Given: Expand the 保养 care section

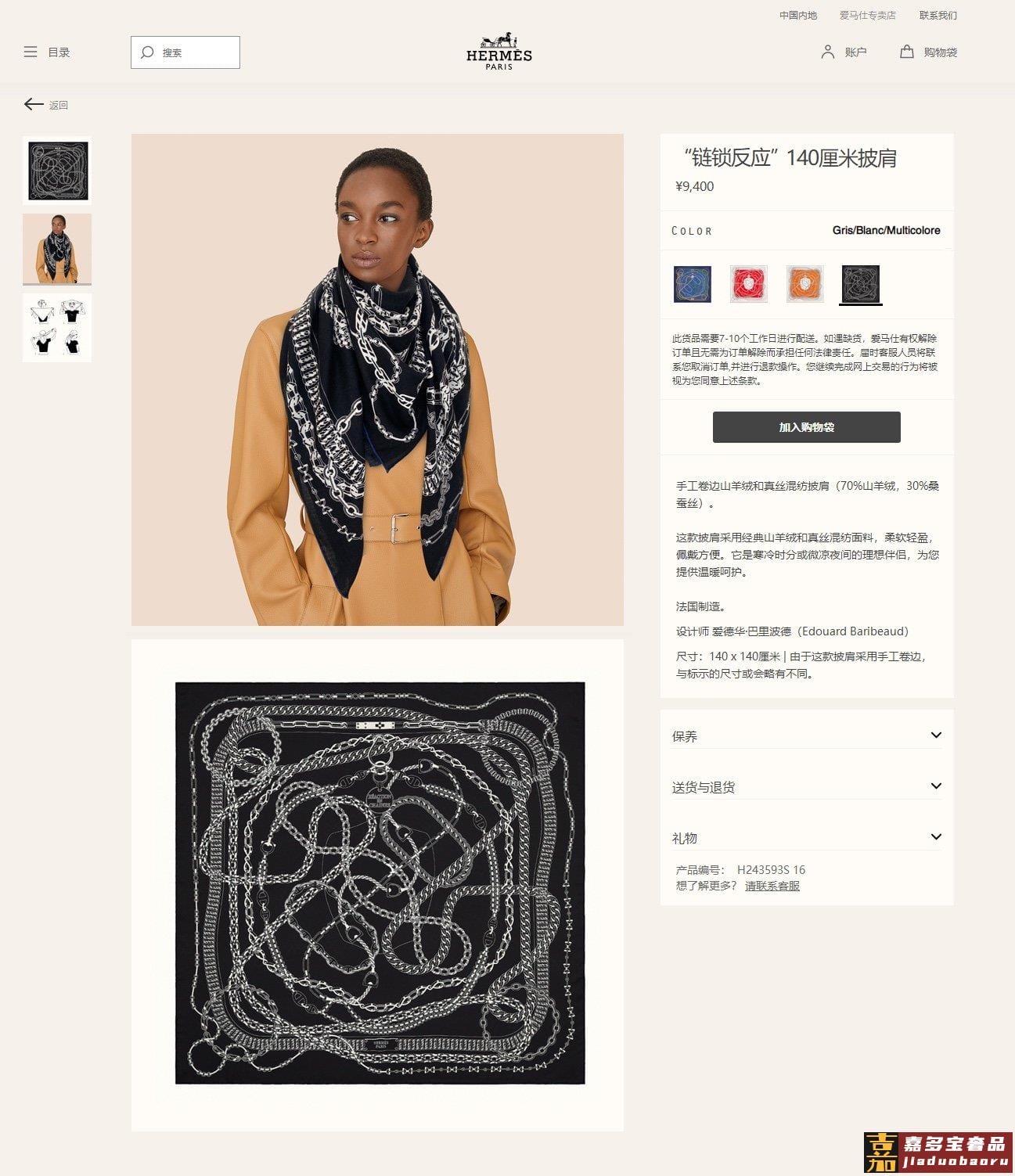Looking at the screenshot, I should coord(807,735).
